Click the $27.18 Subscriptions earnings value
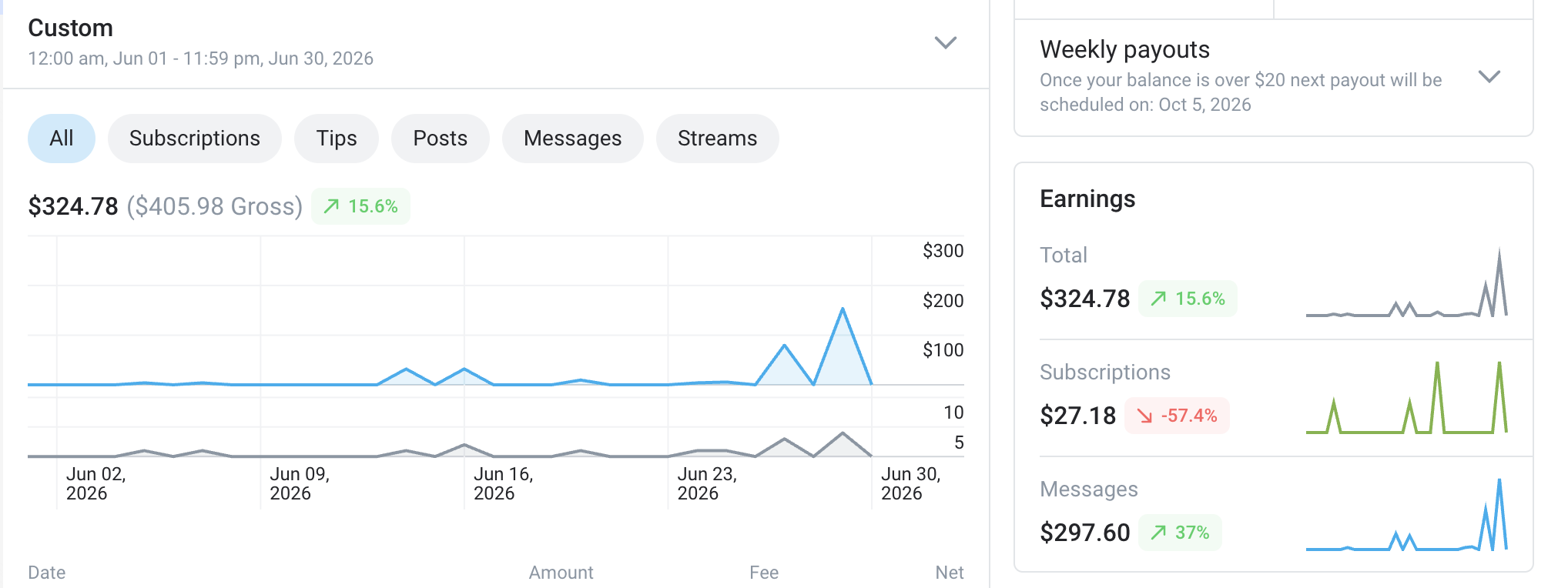 tap(1078, 416)
